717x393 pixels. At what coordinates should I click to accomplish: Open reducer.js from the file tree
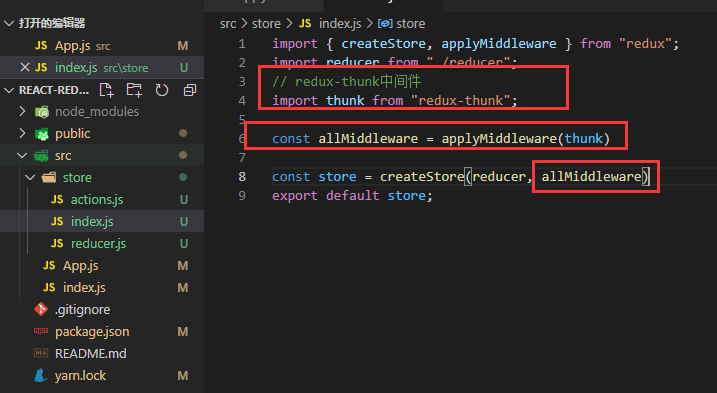click(x=98, y=243)
